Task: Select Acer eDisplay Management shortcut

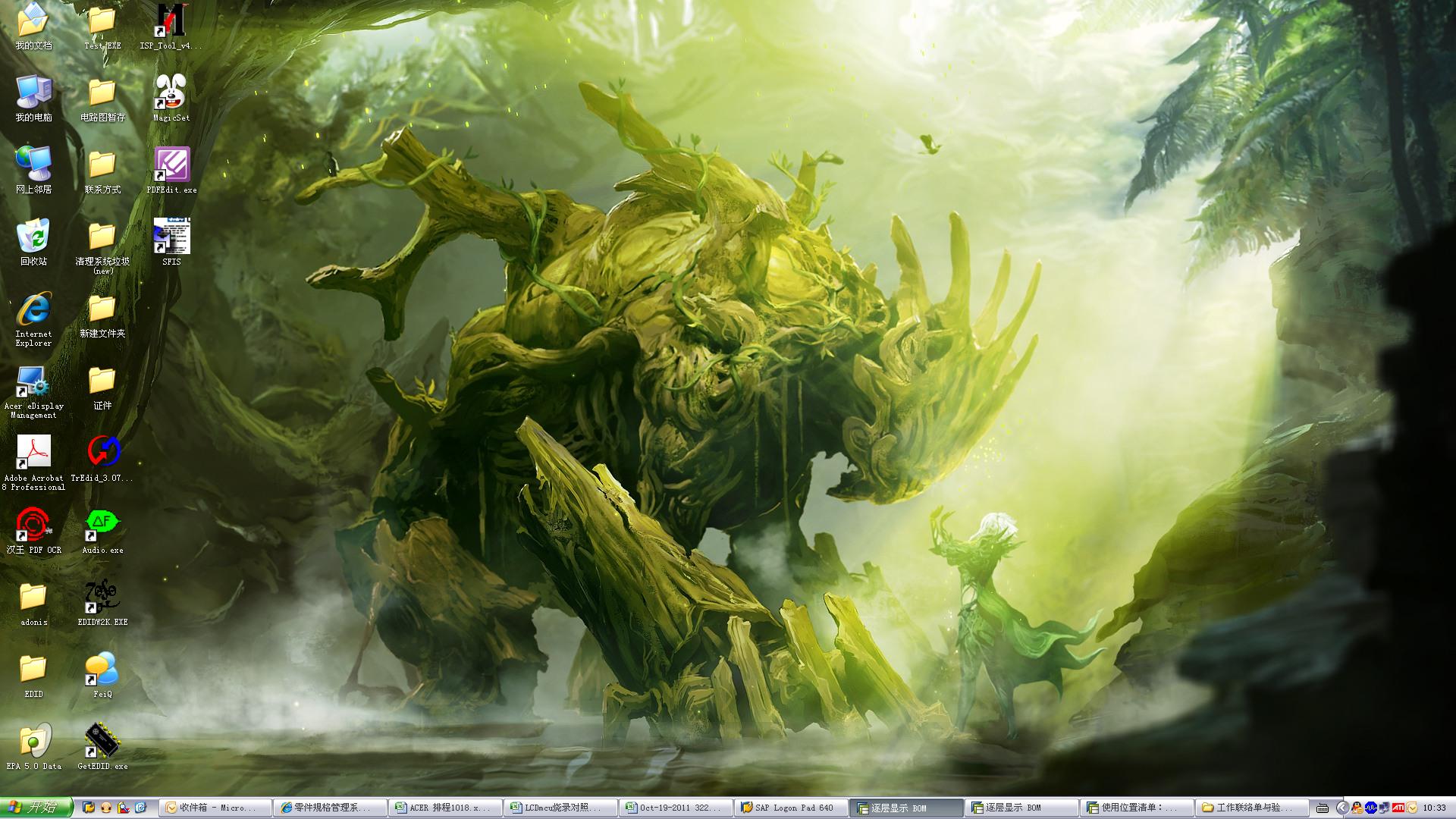Action: 33,391
